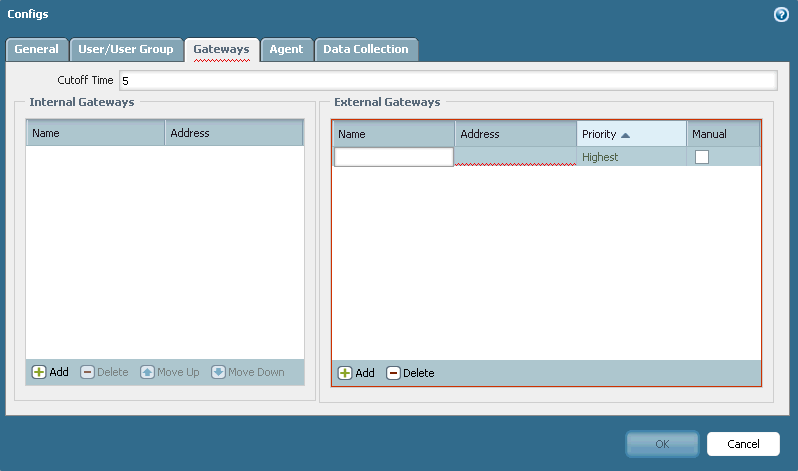
Task: Switch to the General tab
Action: (x=36, y=49)
